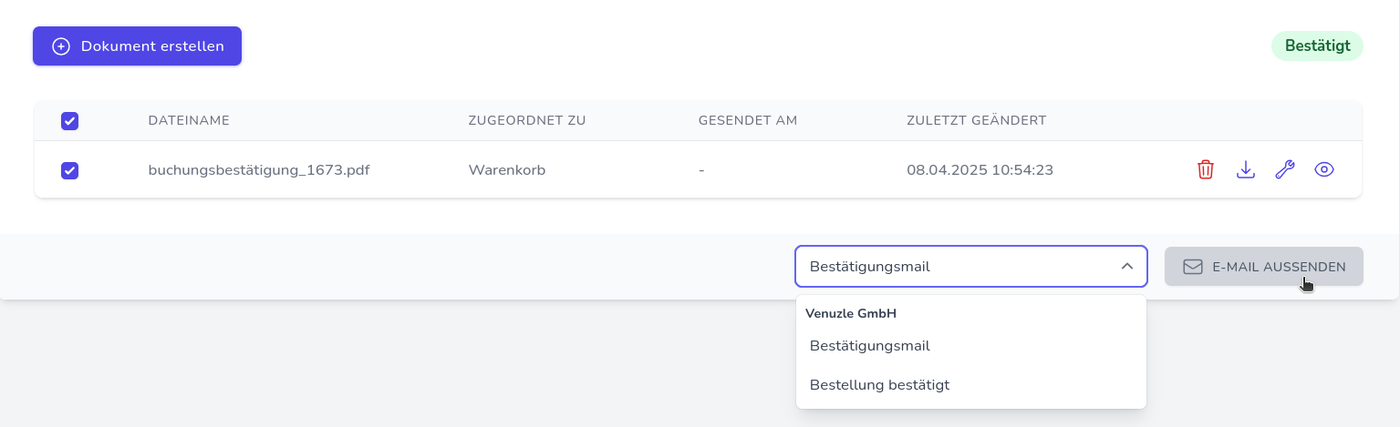
Task: Click the chevron arrow of the template dropdown
Action: click(x=1127, y=267)
